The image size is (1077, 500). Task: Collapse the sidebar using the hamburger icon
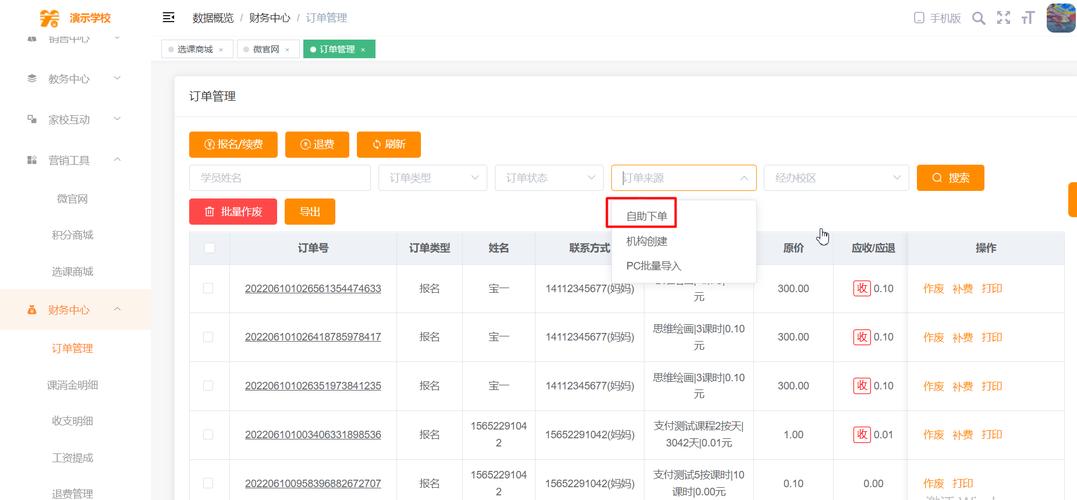pyautogui.click(x=168, y=18)
